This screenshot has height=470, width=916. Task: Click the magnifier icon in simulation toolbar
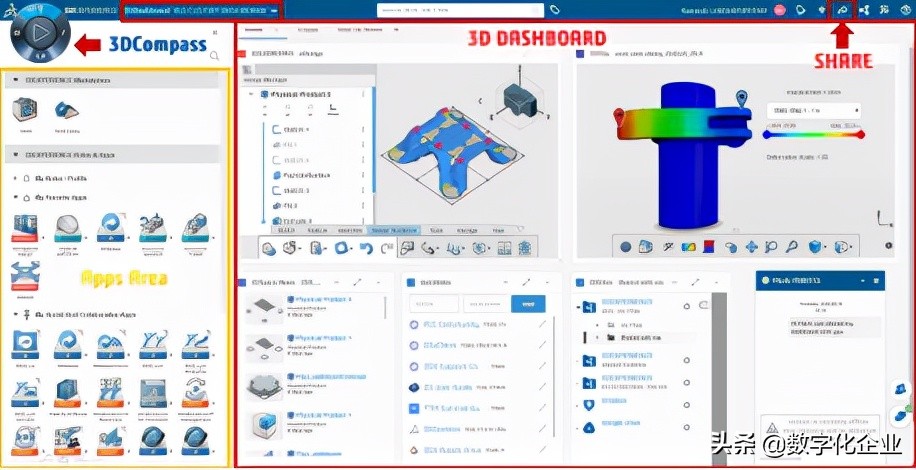point(792,248)
